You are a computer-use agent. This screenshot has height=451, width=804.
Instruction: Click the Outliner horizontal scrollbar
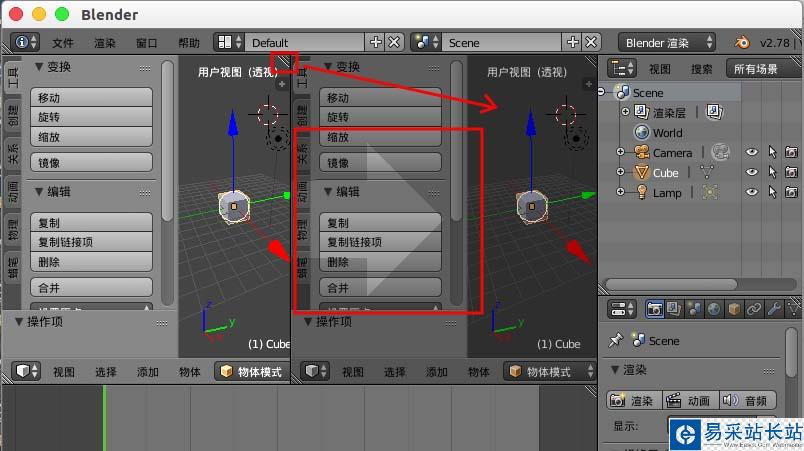(671, 284)
